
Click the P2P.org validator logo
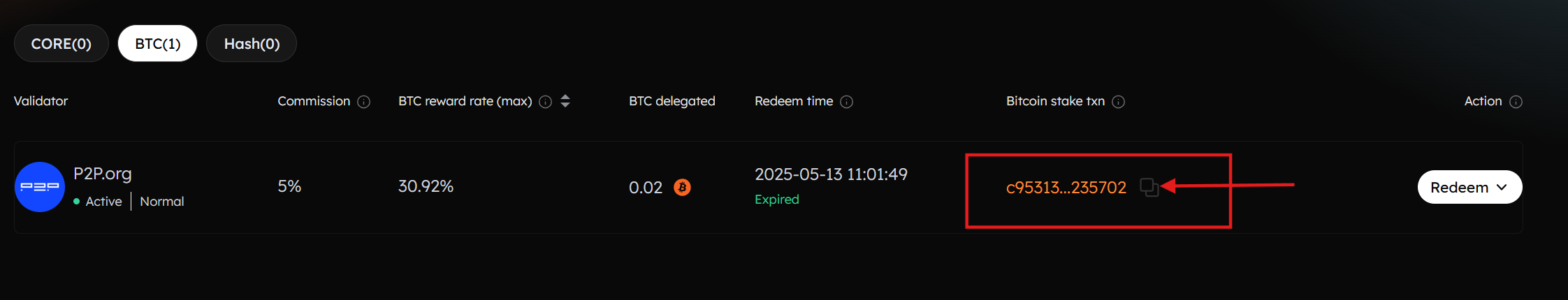click(x=40, y=187)
